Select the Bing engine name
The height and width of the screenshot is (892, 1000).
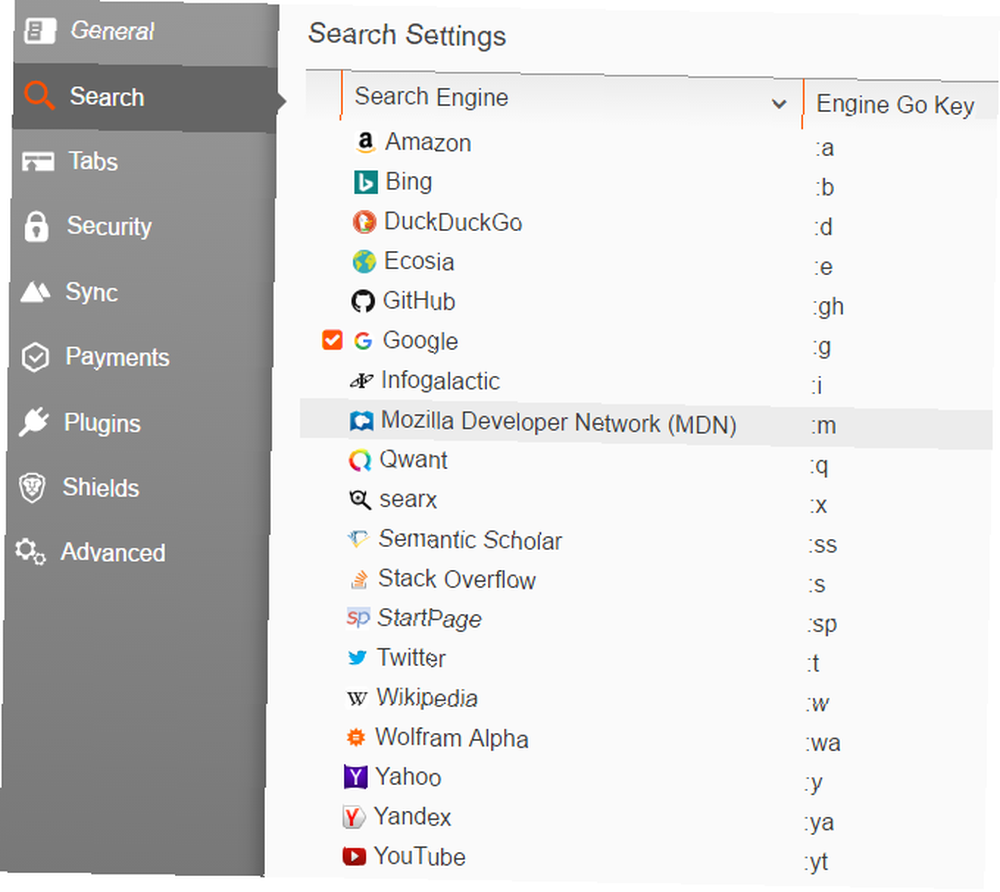[409, 182]
